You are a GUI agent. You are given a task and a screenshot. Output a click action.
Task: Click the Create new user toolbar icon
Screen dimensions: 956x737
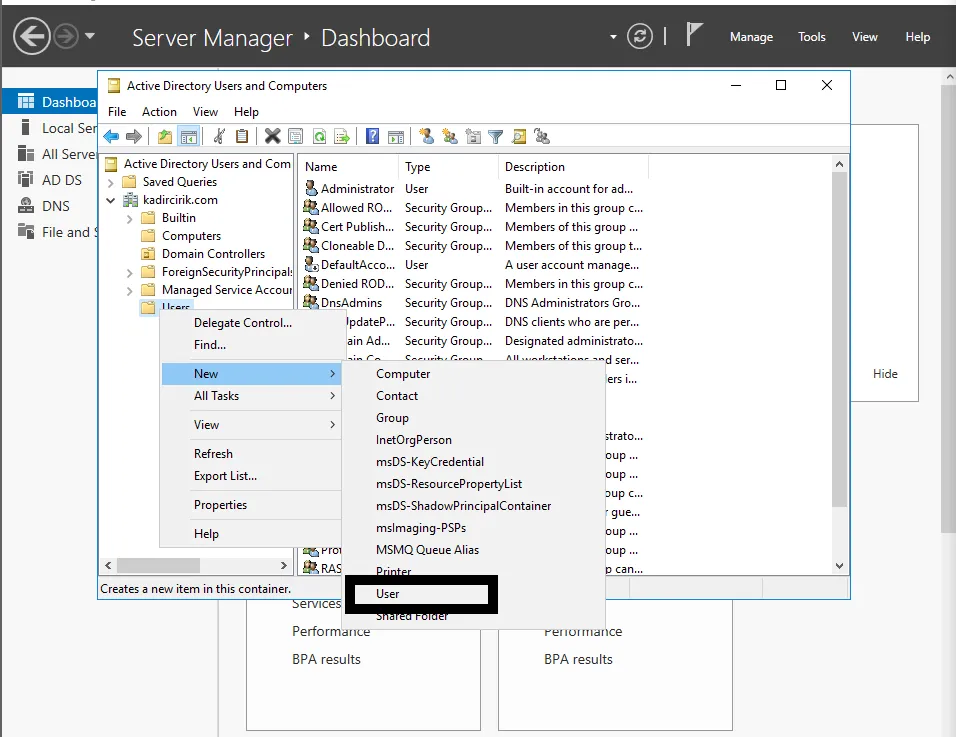click(x=427, y=137)
